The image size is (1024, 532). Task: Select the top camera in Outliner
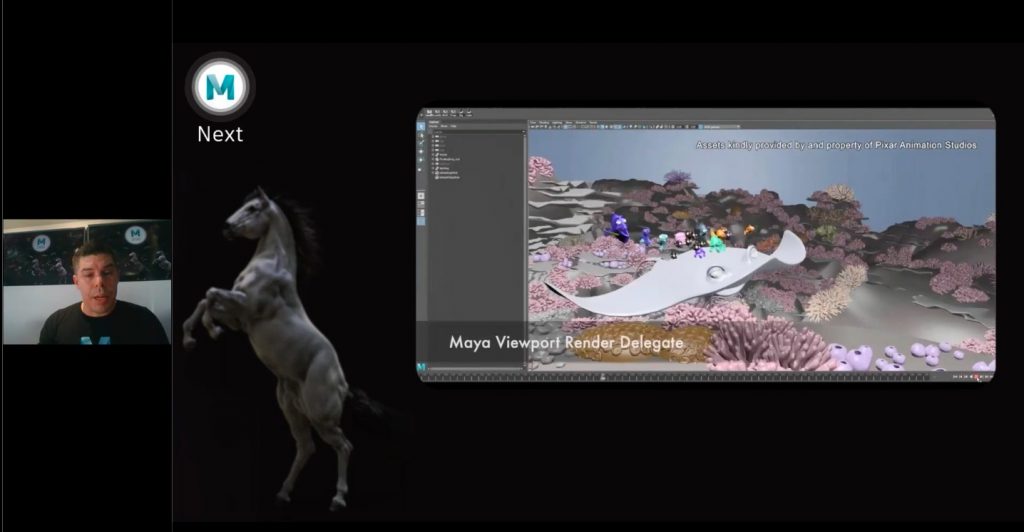(441, 141)
